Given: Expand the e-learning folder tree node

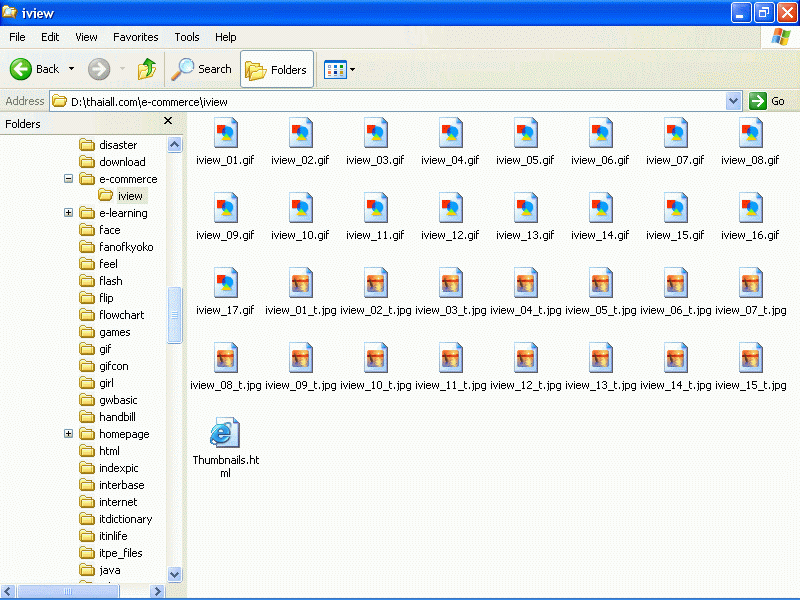Looking at the screenshot, I should [x=69, y=213].
